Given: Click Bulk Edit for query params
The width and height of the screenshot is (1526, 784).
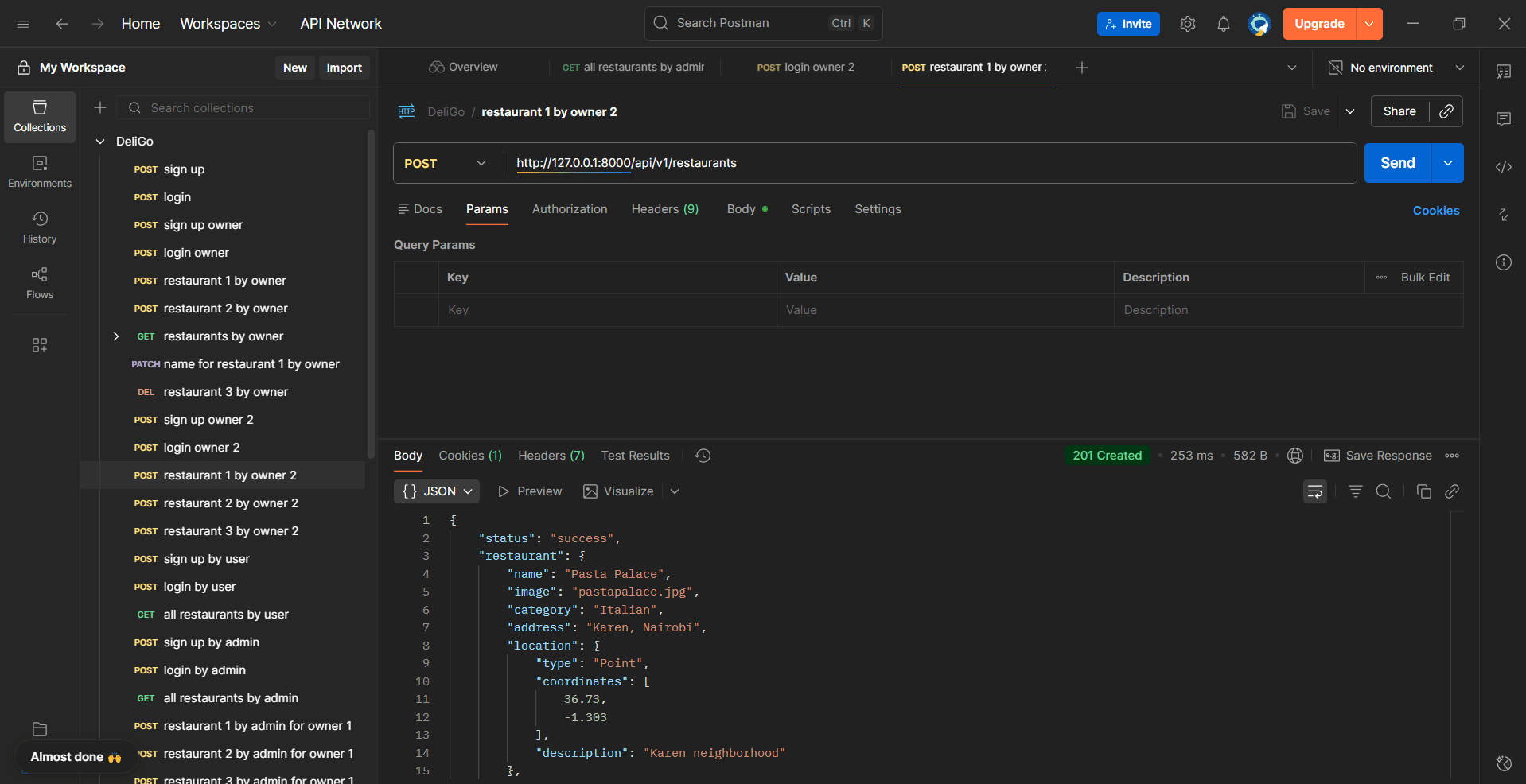Looking at the screenshot, I should [x=1425, y=278].
